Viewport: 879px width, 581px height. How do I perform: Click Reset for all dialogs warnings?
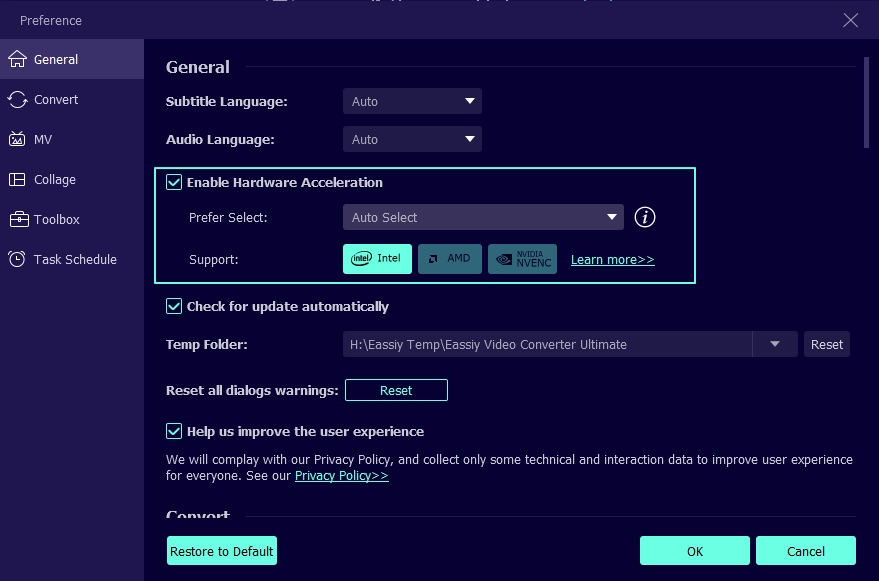point(396,390)
